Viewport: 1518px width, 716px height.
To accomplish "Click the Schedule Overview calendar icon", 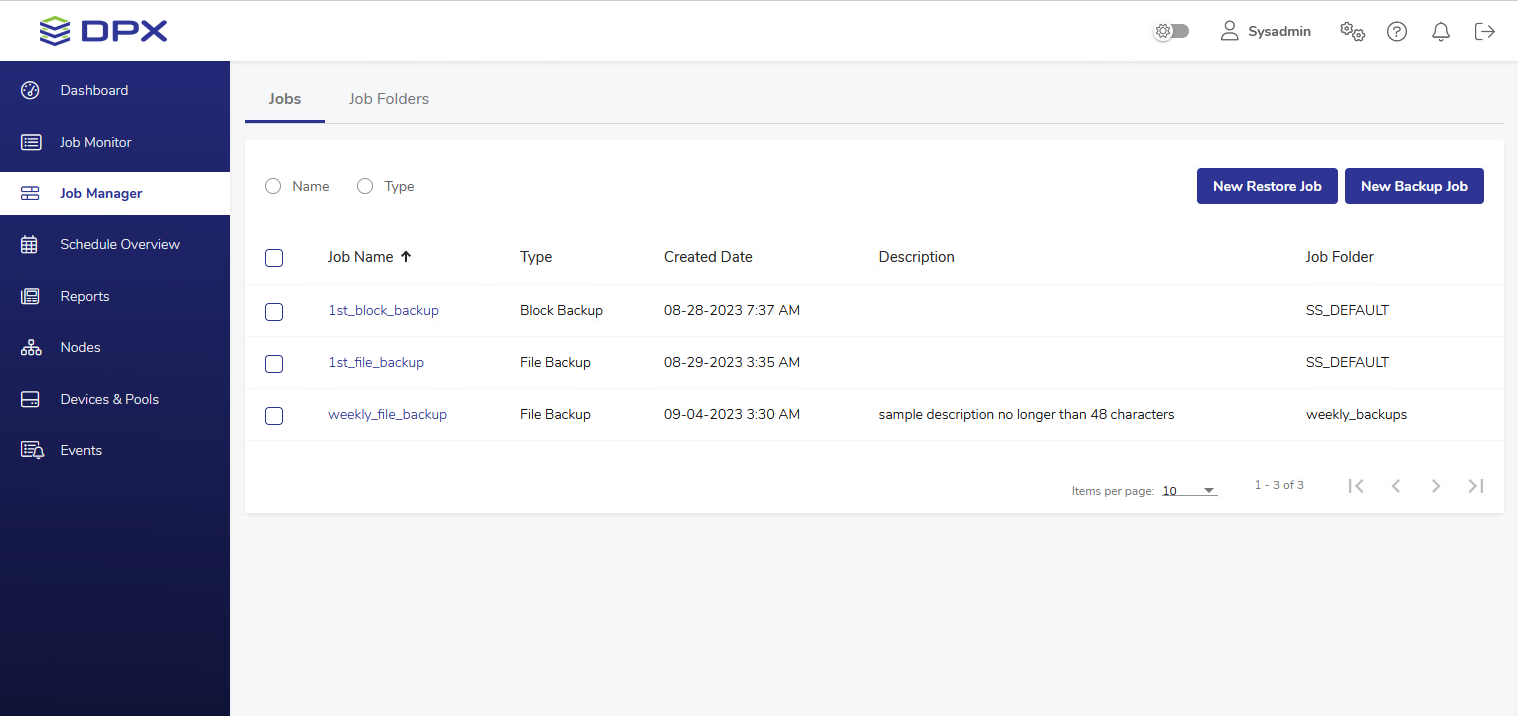I will click(x=30, y=245).
